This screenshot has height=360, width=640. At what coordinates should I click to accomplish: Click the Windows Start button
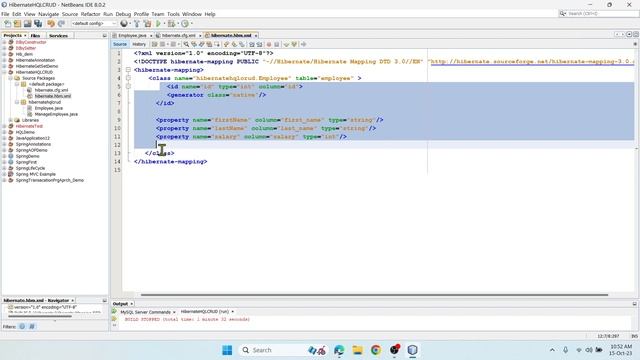(x=227, y=350)
